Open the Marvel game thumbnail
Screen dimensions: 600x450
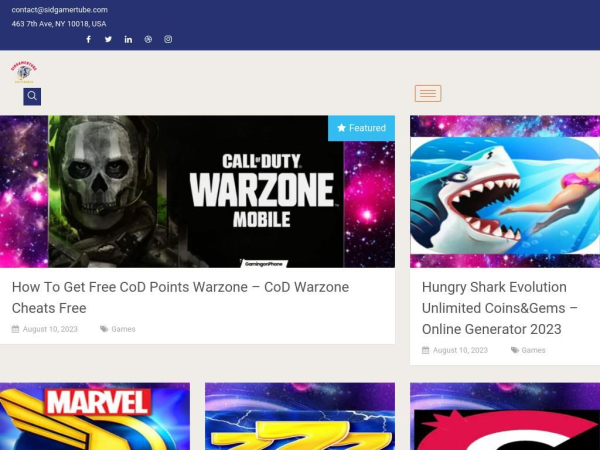95,416
